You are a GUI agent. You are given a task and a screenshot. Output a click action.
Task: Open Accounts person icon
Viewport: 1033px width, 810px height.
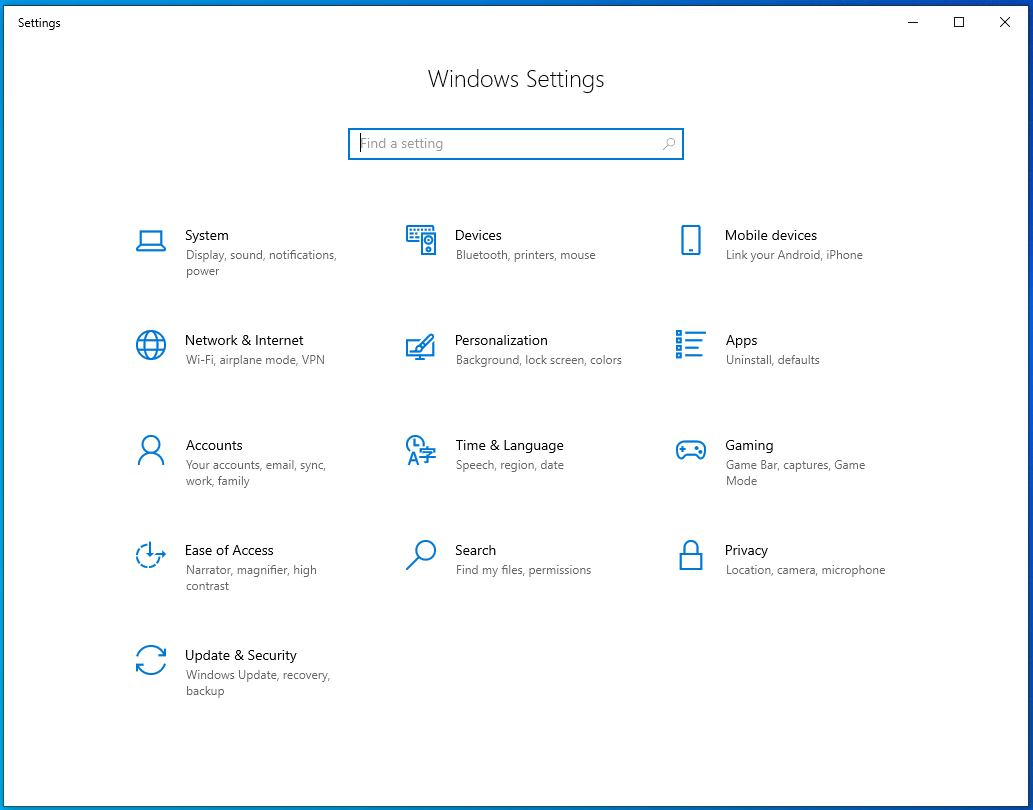click(151, 450)
